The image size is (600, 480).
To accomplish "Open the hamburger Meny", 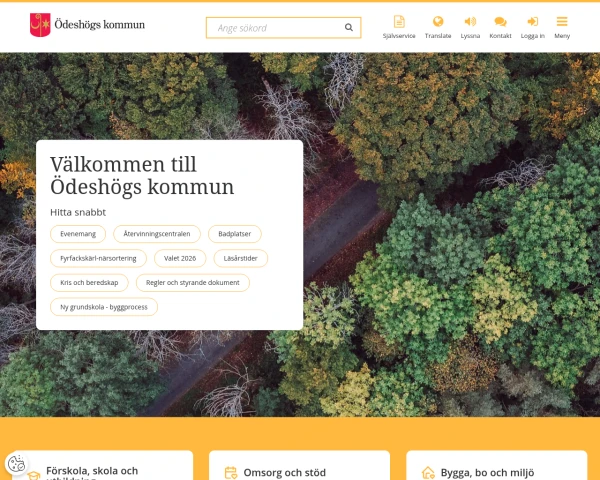I will tap(562, 27).
